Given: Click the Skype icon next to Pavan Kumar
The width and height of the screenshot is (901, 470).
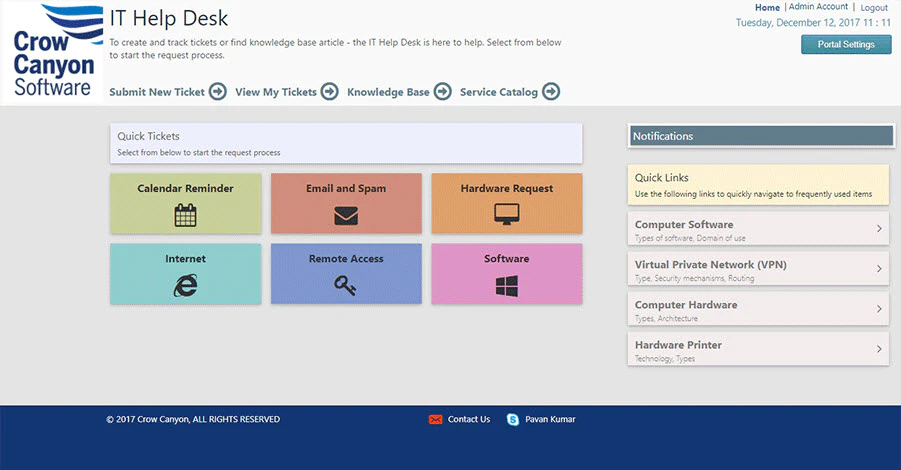Looking at the screenshot, I should [513, 419].
